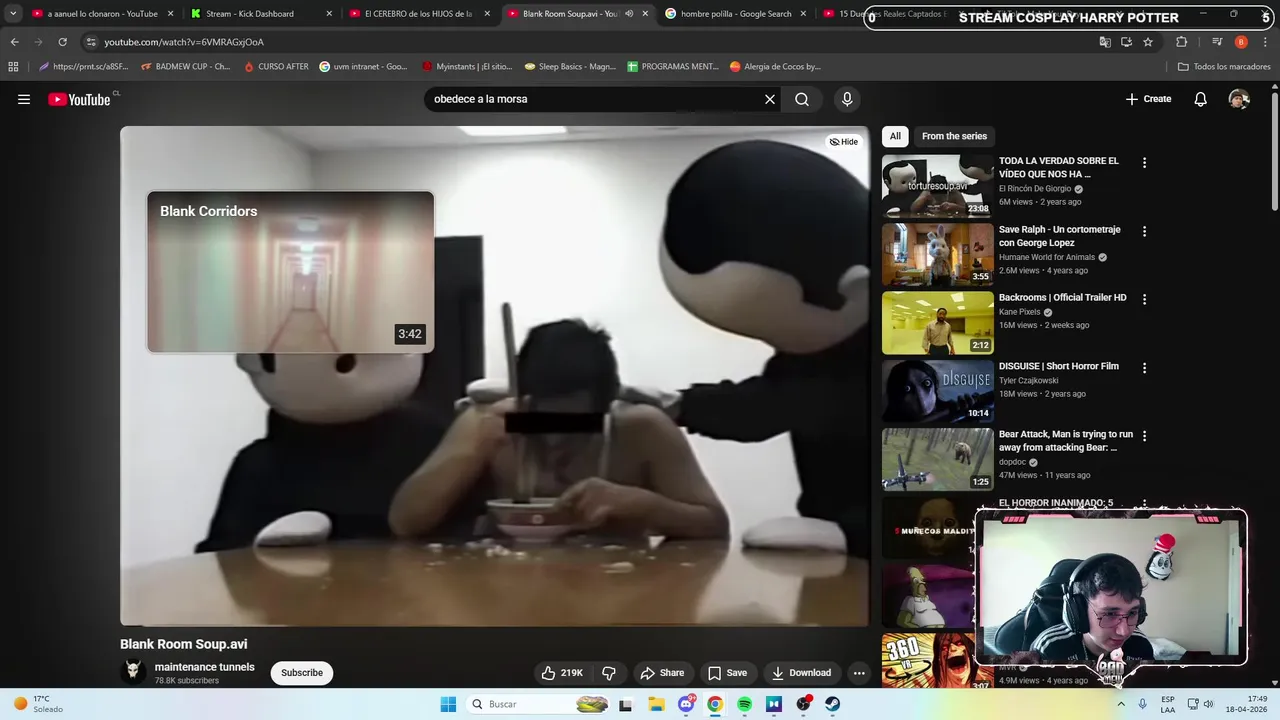The image size is (1280, 720).
Task: Open the YouTube guide hamburger menu
Action: coord(24,99)
